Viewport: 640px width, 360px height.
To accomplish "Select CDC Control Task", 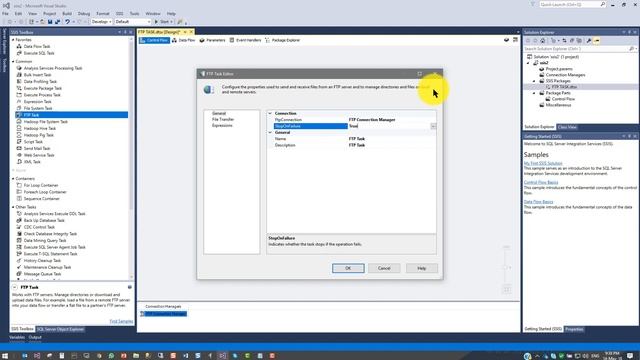I will coord(39,227).
